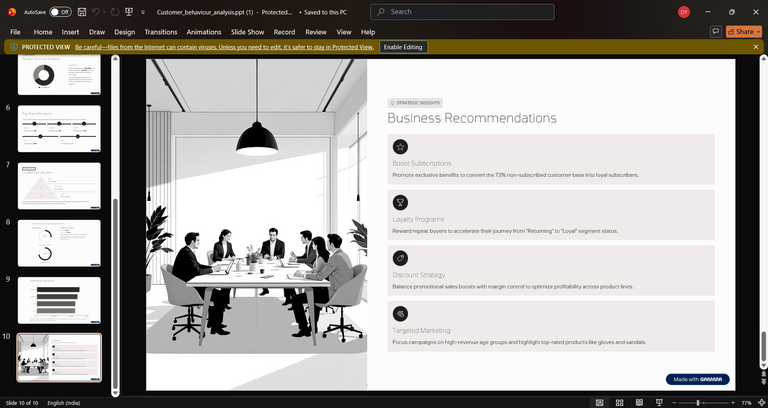Open the Design tab
The height and width of the screenshot is (408, 768).
pyautogui.click(x=124, y=32)
